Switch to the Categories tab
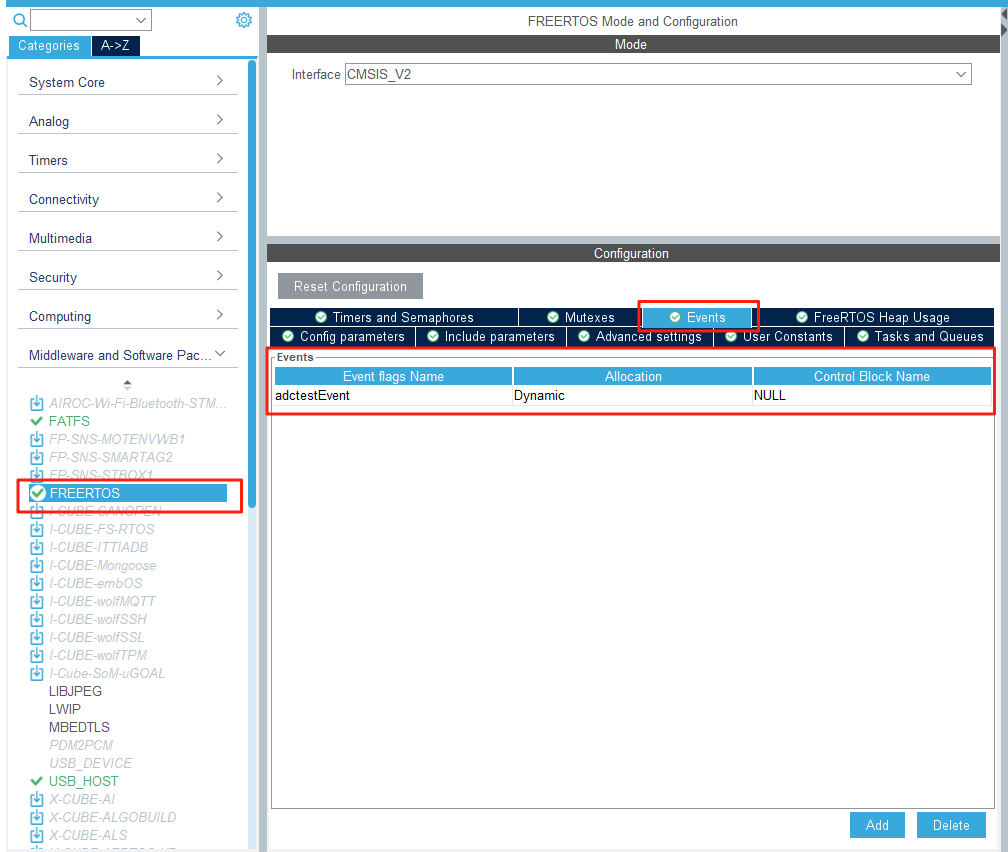The height and width of the screenshot is (852, 1008). [49, 46]
